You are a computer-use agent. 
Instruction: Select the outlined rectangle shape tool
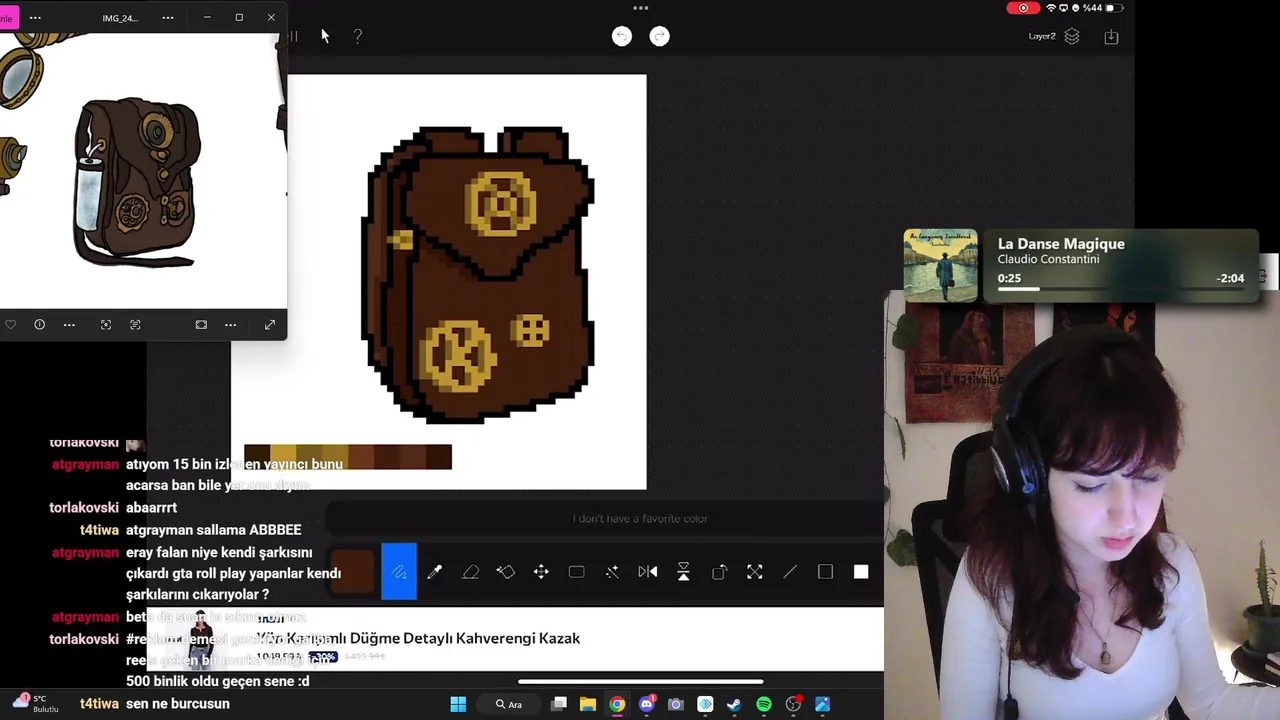click(825, 572)
